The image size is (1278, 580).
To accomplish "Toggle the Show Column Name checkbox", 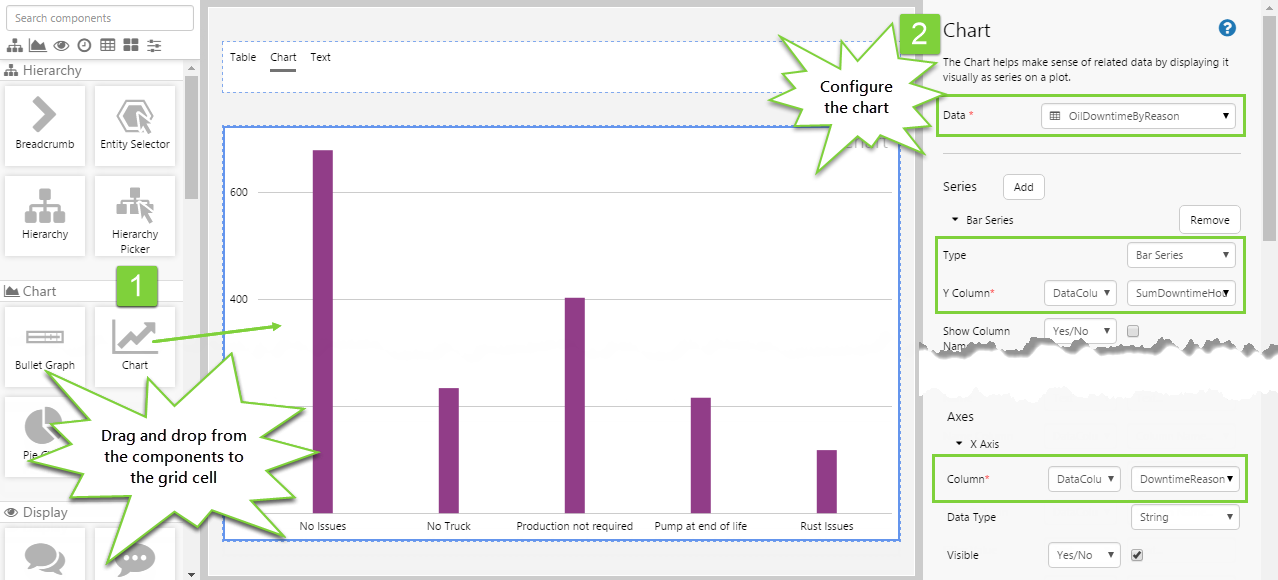I will [x=1133, y=331].
